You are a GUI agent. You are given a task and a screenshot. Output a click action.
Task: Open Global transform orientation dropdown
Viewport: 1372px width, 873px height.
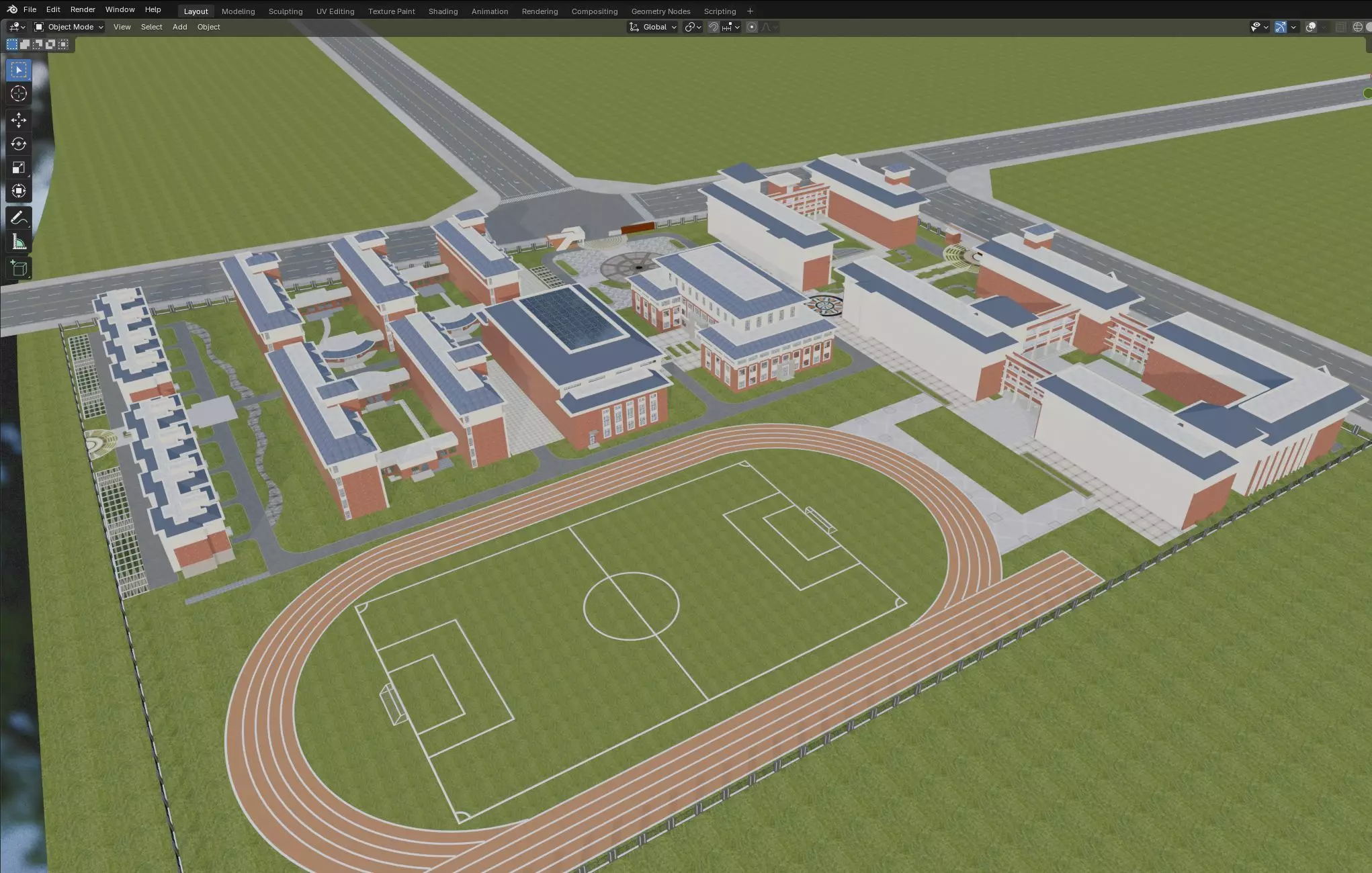click(x=652, y=27)
